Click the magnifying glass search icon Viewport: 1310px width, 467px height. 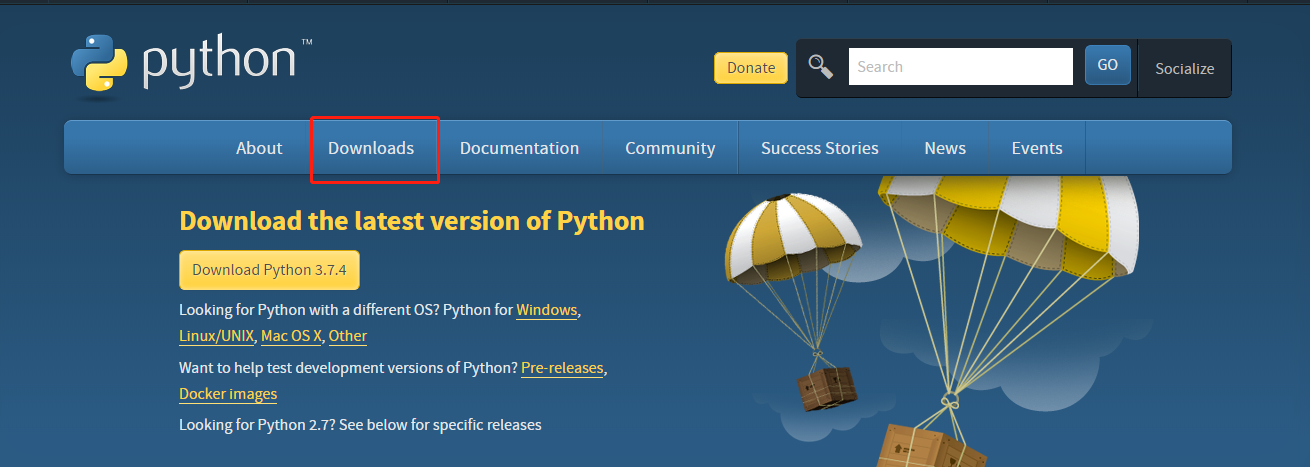821,67
